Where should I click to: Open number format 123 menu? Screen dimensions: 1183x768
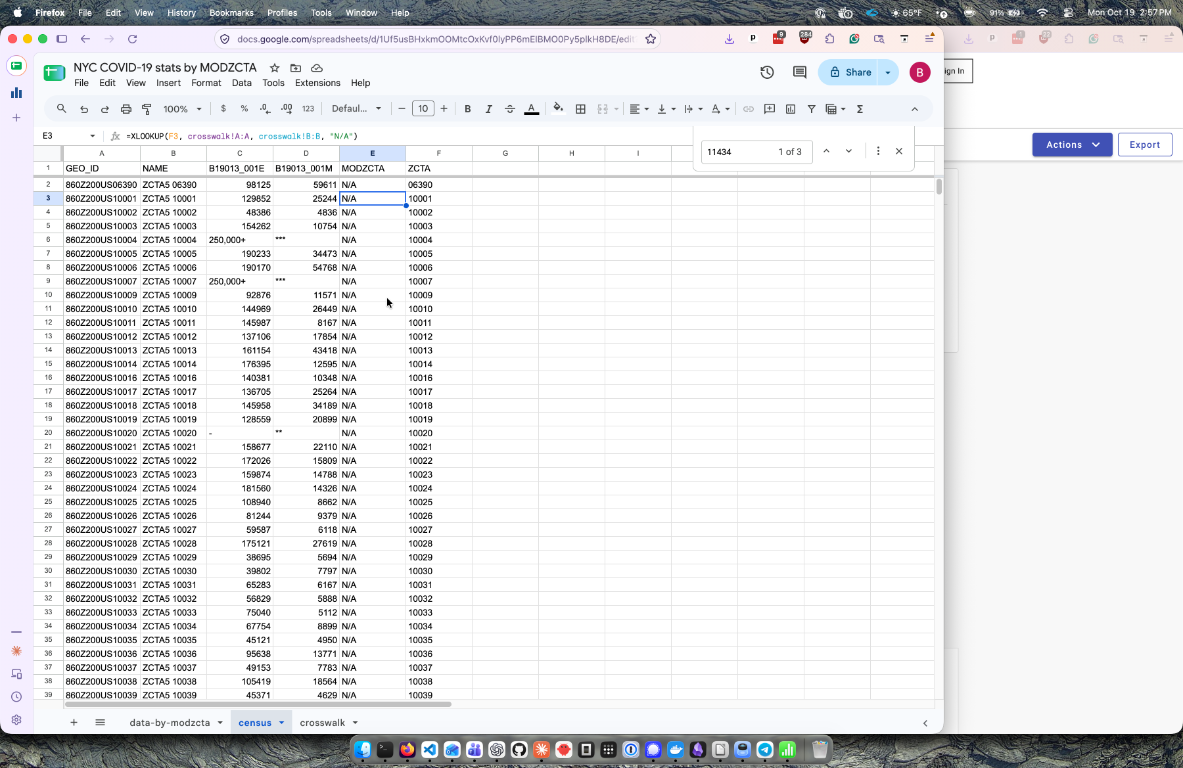[308, 109]
